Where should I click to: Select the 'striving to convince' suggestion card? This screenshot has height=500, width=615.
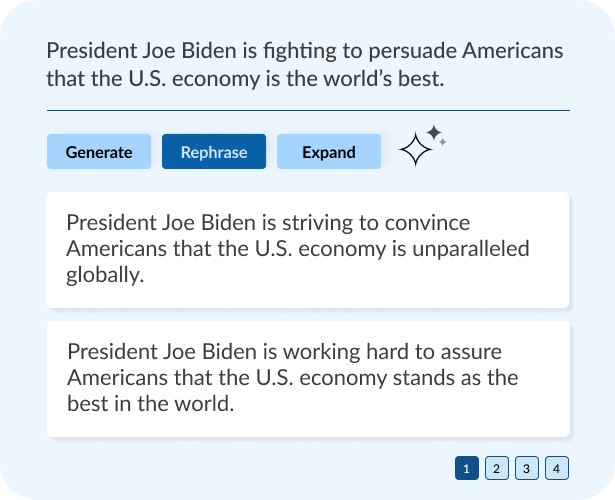coord(307,250)
